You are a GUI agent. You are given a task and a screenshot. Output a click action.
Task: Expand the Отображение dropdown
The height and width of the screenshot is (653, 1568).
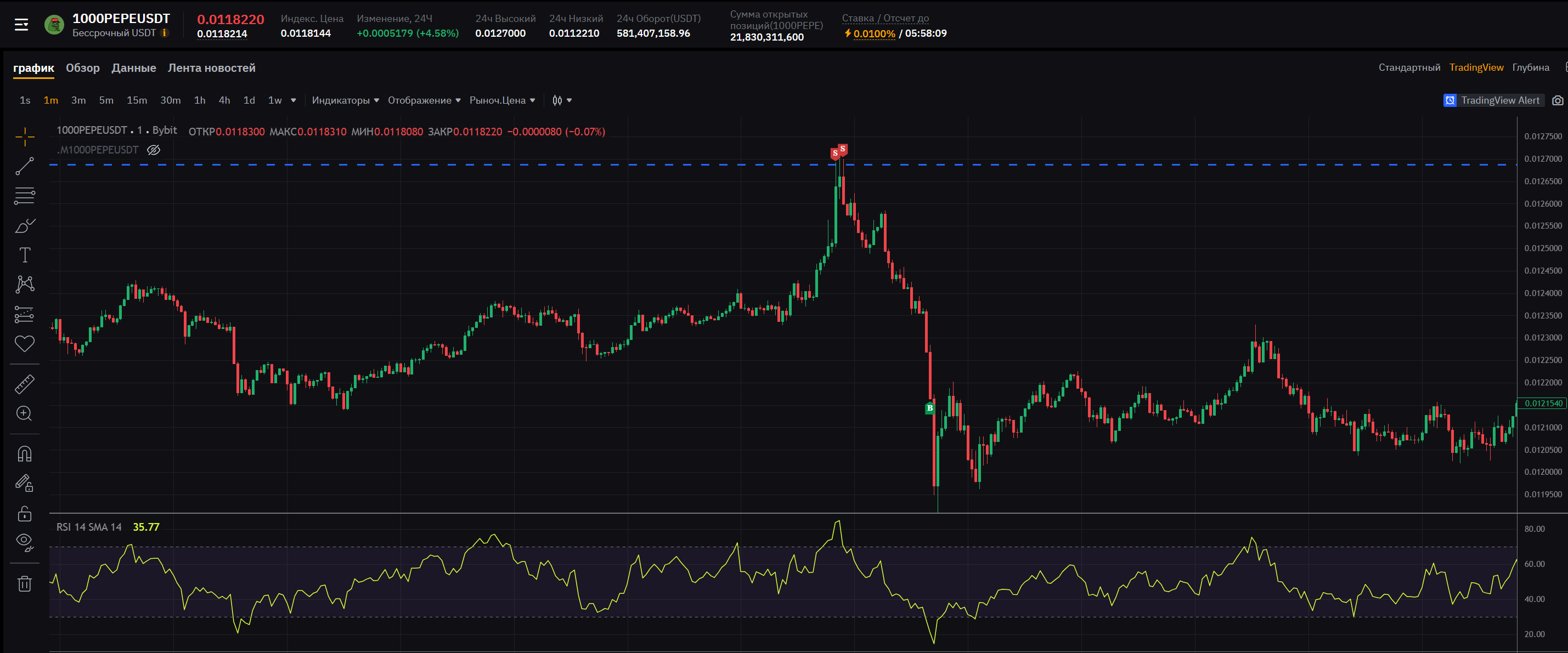tap(424, 100)
